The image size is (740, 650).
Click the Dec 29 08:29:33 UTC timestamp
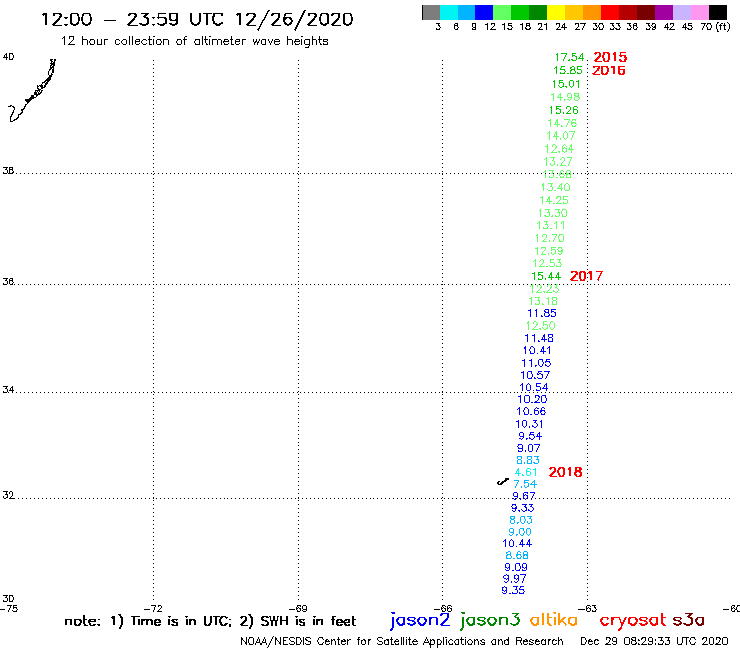tap(654, 641)
